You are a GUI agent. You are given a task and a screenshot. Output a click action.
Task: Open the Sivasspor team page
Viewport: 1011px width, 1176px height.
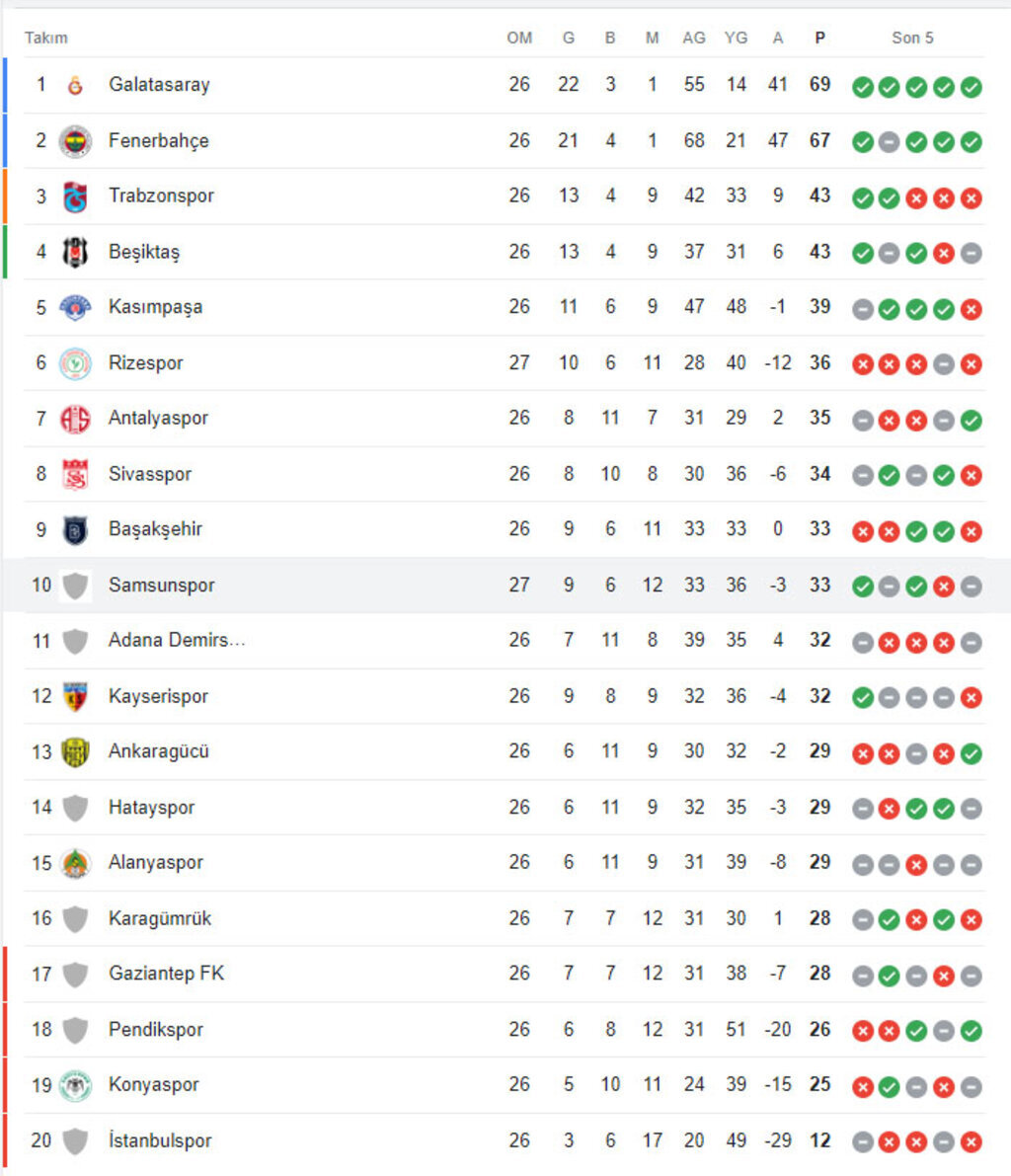[x=150, y=474]
